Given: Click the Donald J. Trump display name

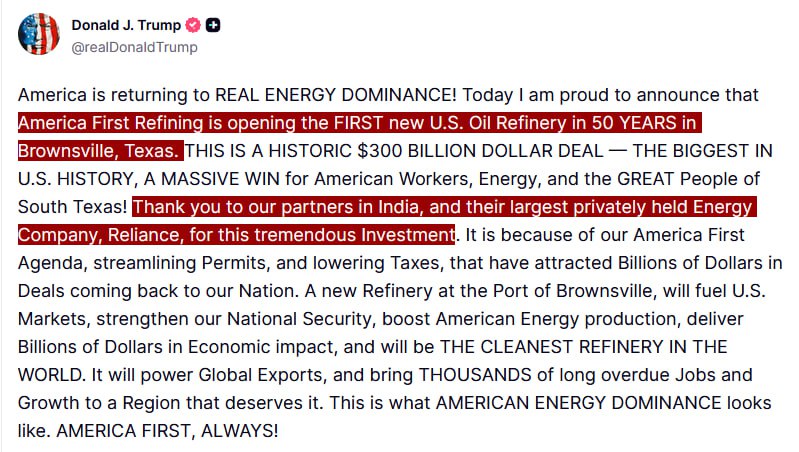Looking at the screenshot, I should [x=127, y=25].
